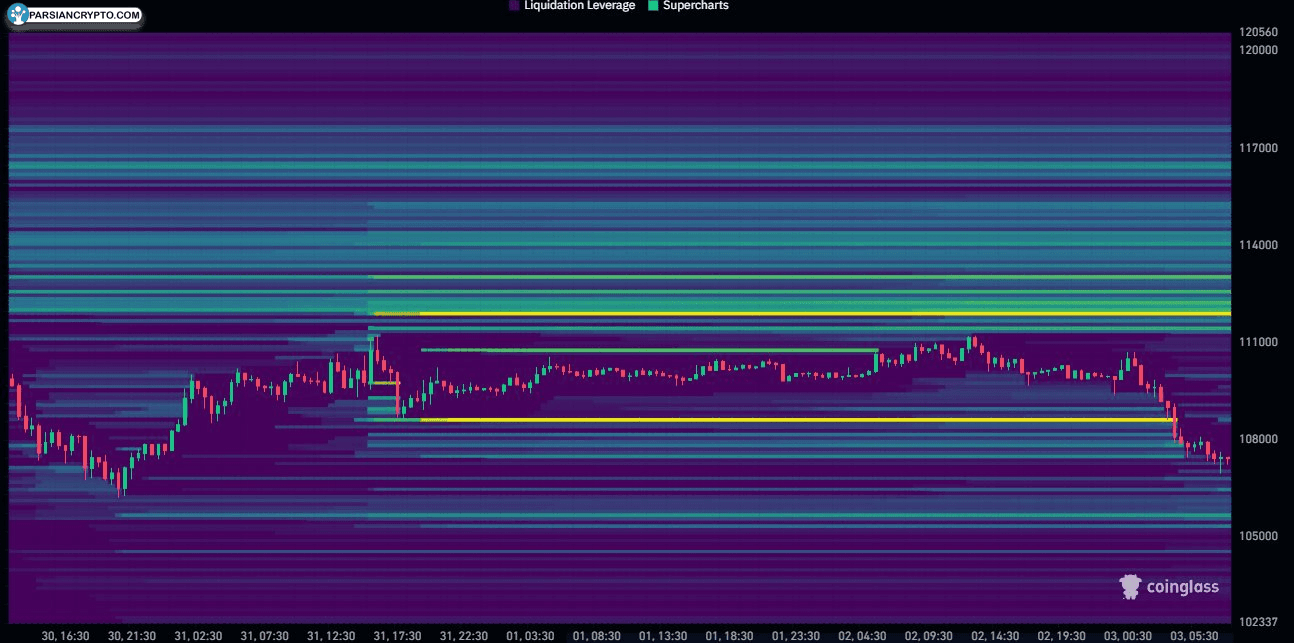Click the 102337 bottom price label
This screenshot has height=643, width=1294.
pyautogui.click(x=1258, y=622)
